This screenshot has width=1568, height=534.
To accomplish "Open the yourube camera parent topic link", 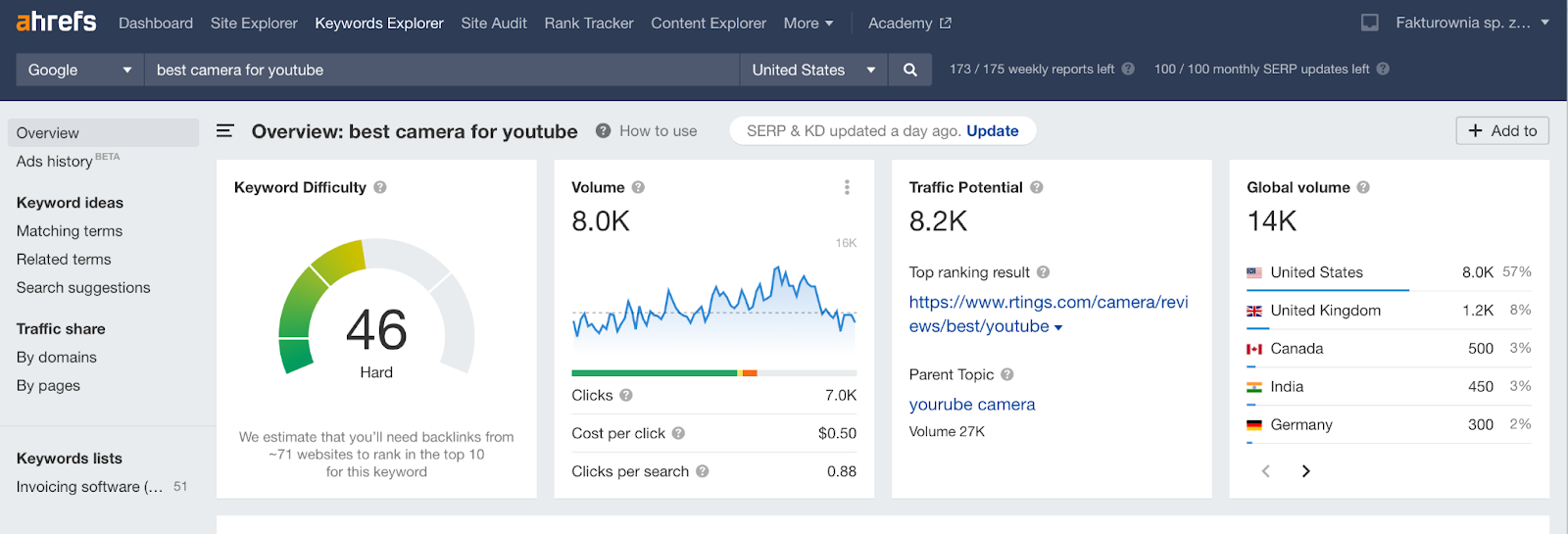I will [x=972, y=405].
